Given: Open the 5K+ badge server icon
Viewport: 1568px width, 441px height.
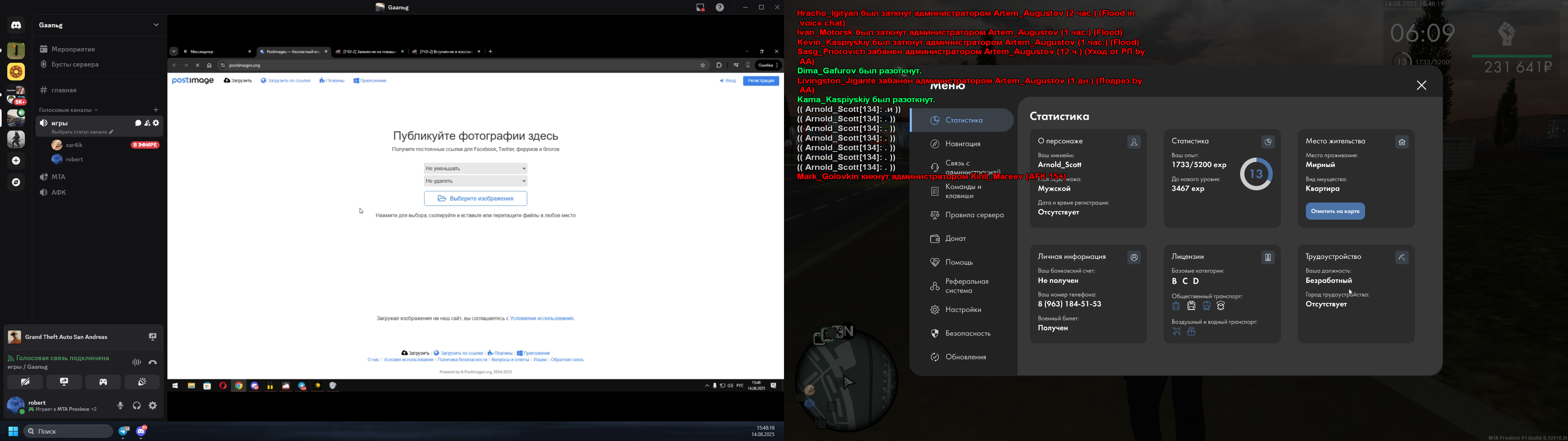Looking at the screenshot, I should 16,96.
